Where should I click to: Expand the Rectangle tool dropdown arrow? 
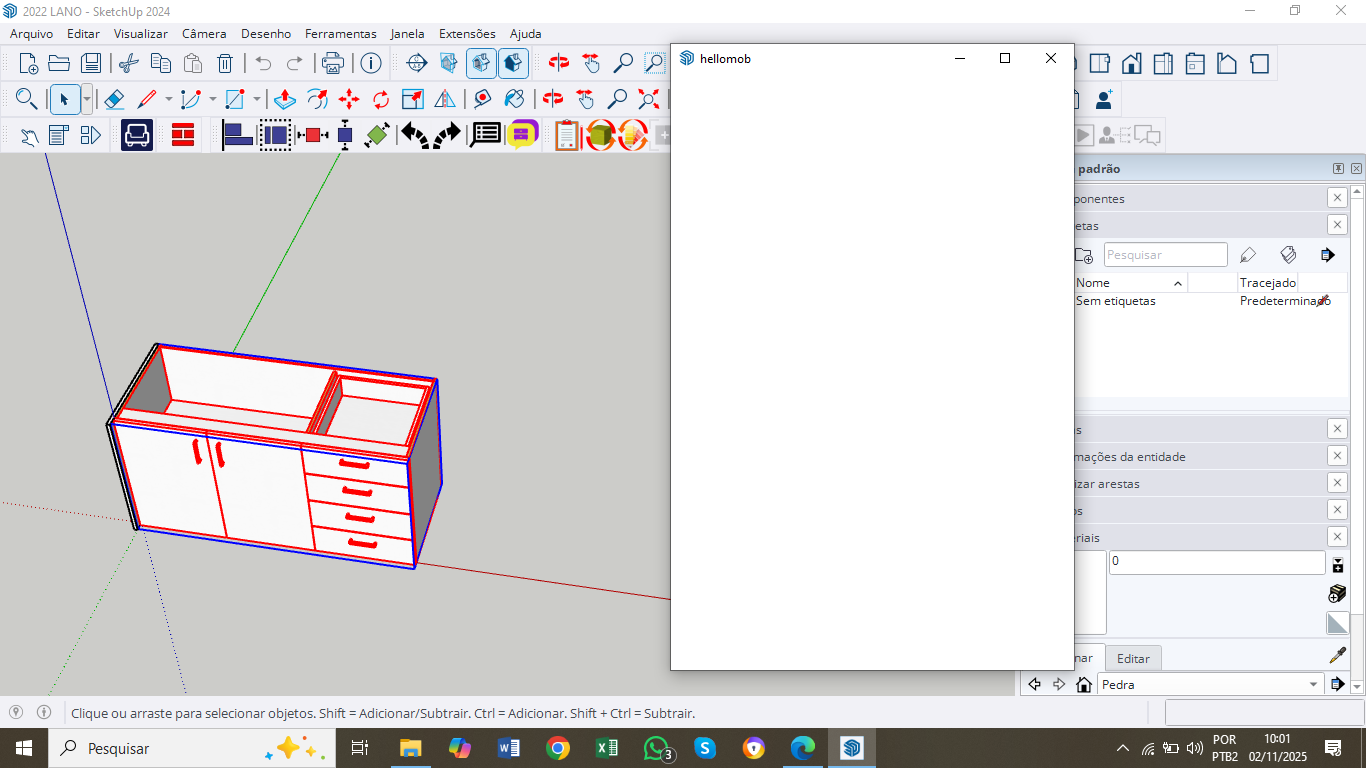(x=257, y=99)
